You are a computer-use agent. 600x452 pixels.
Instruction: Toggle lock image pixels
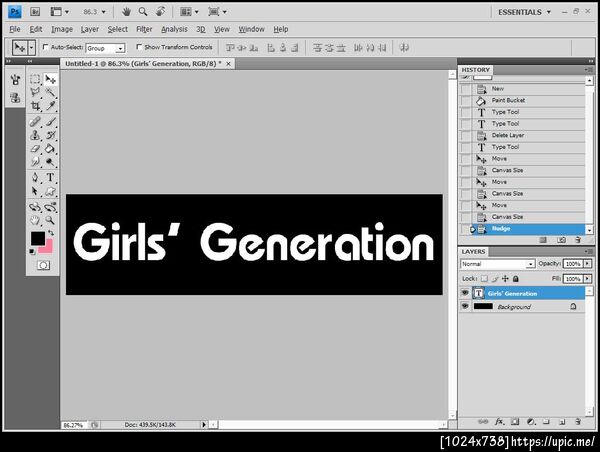click(x=495, y=279)
